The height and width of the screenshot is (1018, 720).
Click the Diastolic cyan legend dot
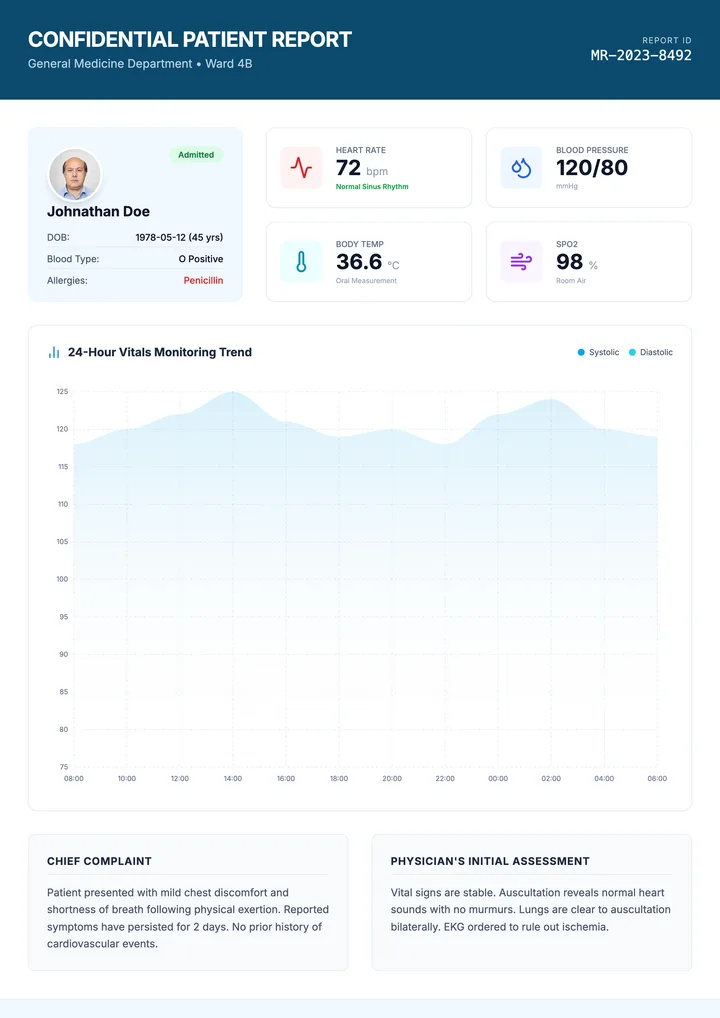coord(632,353)
